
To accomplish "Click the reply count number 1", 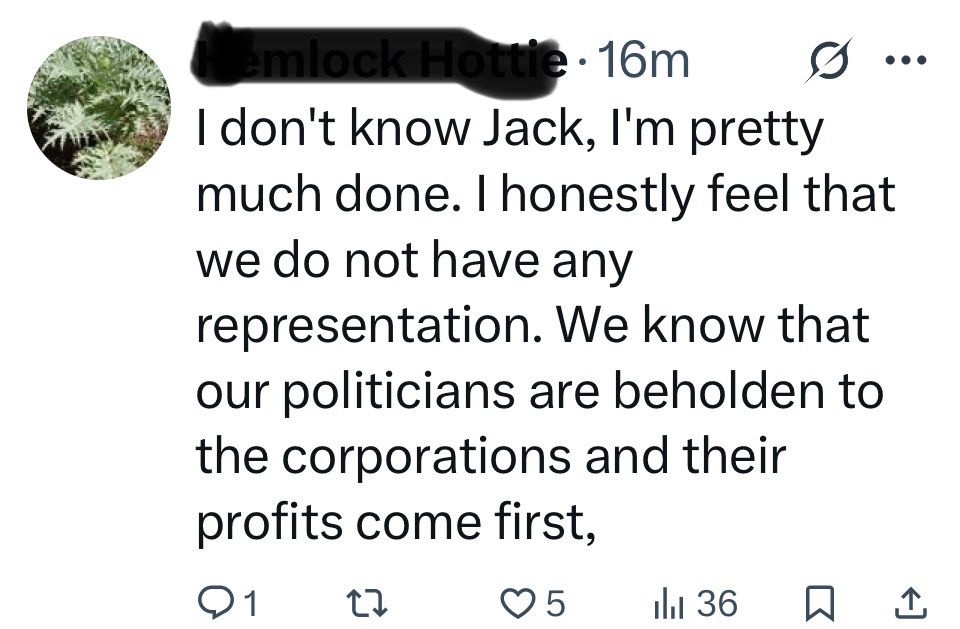I will [x=250, y=603].
